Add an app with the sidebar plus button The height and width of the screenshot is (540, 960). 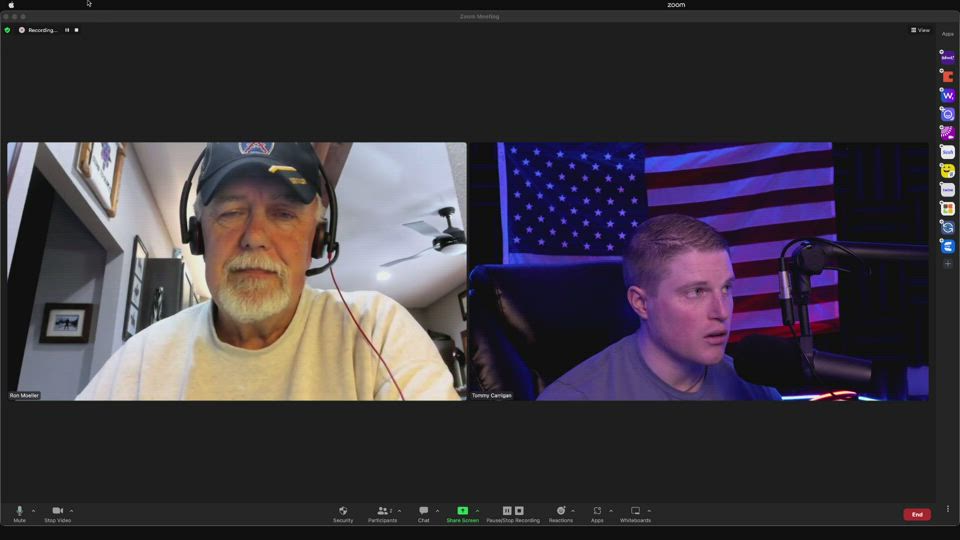948,264
